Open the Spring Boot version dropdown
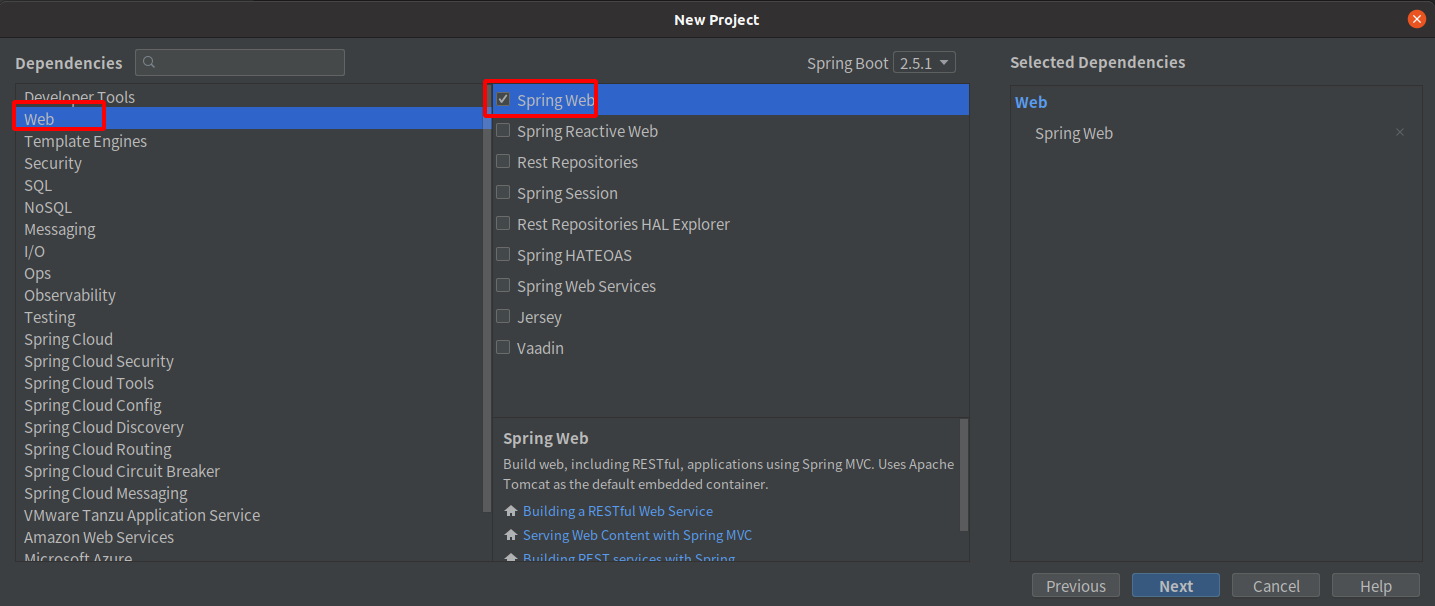This screenshot has width=1435, height=606. click(x=925, y=63)
